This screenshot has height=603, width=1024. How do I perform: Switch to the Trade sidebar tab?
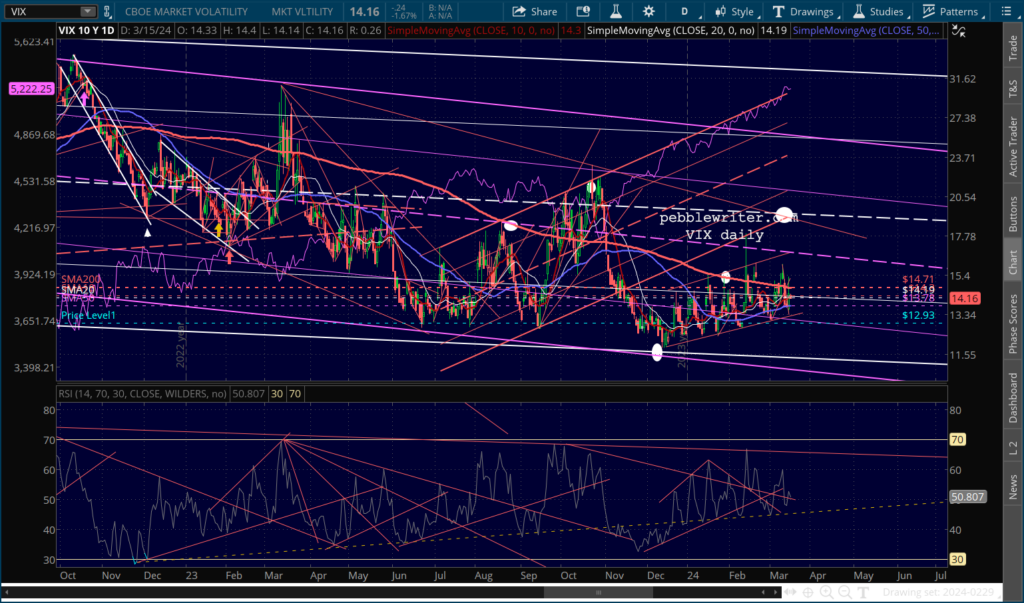click(x=1013, y=47)
